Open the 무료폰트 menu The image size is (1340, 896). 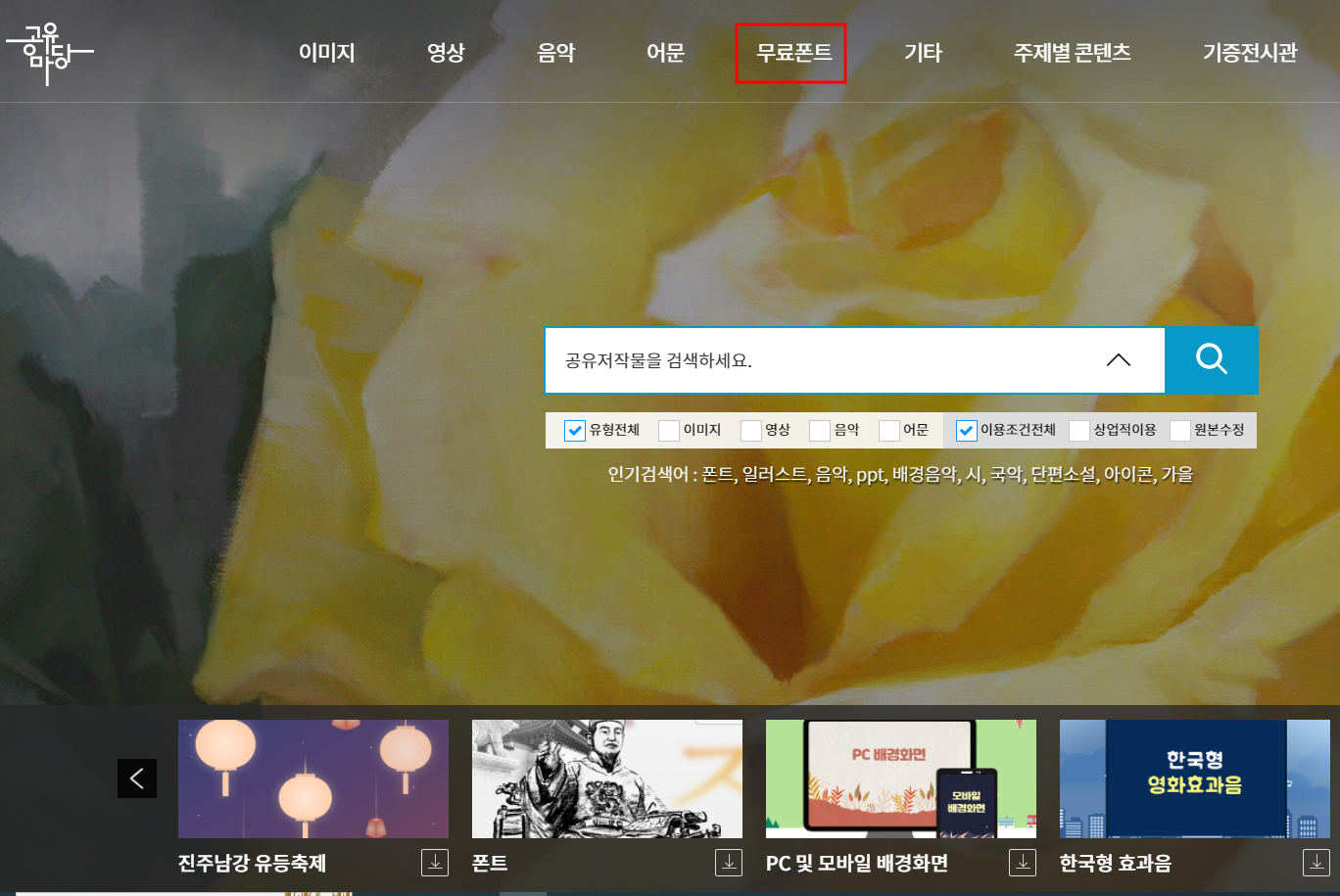793,53
